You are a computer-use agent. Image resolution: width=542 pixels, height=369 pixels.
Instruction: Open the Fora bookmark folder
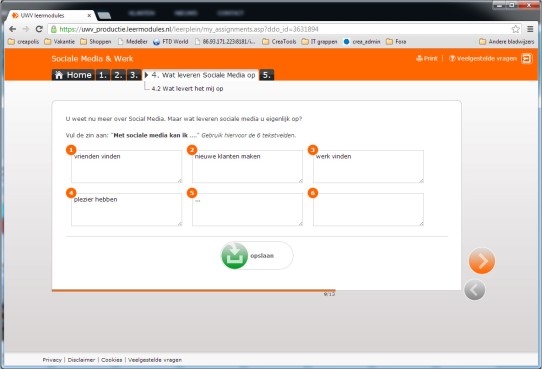(x=396, y=41)
